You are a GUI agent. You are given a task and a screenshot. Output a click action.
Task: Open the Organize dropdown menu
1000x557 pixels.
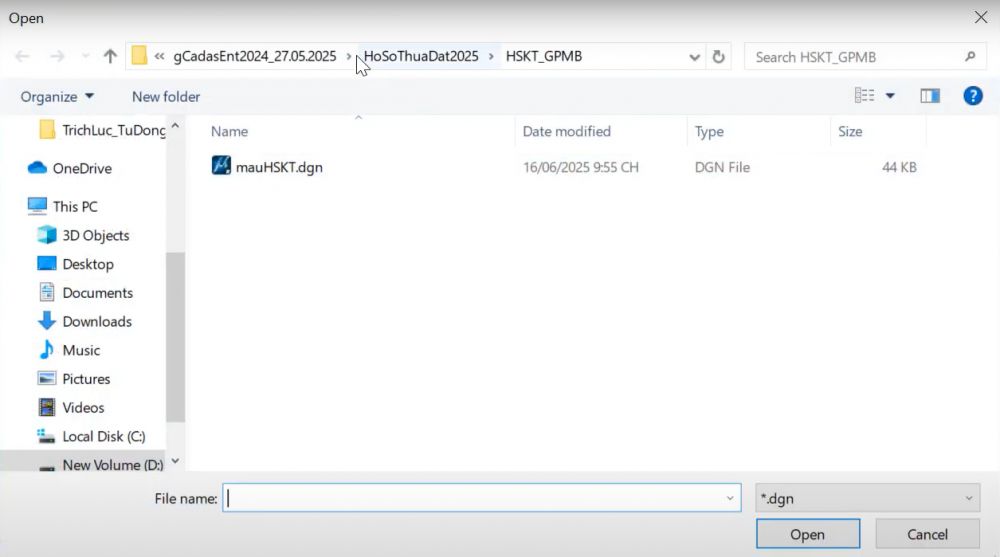coord(57,96)
